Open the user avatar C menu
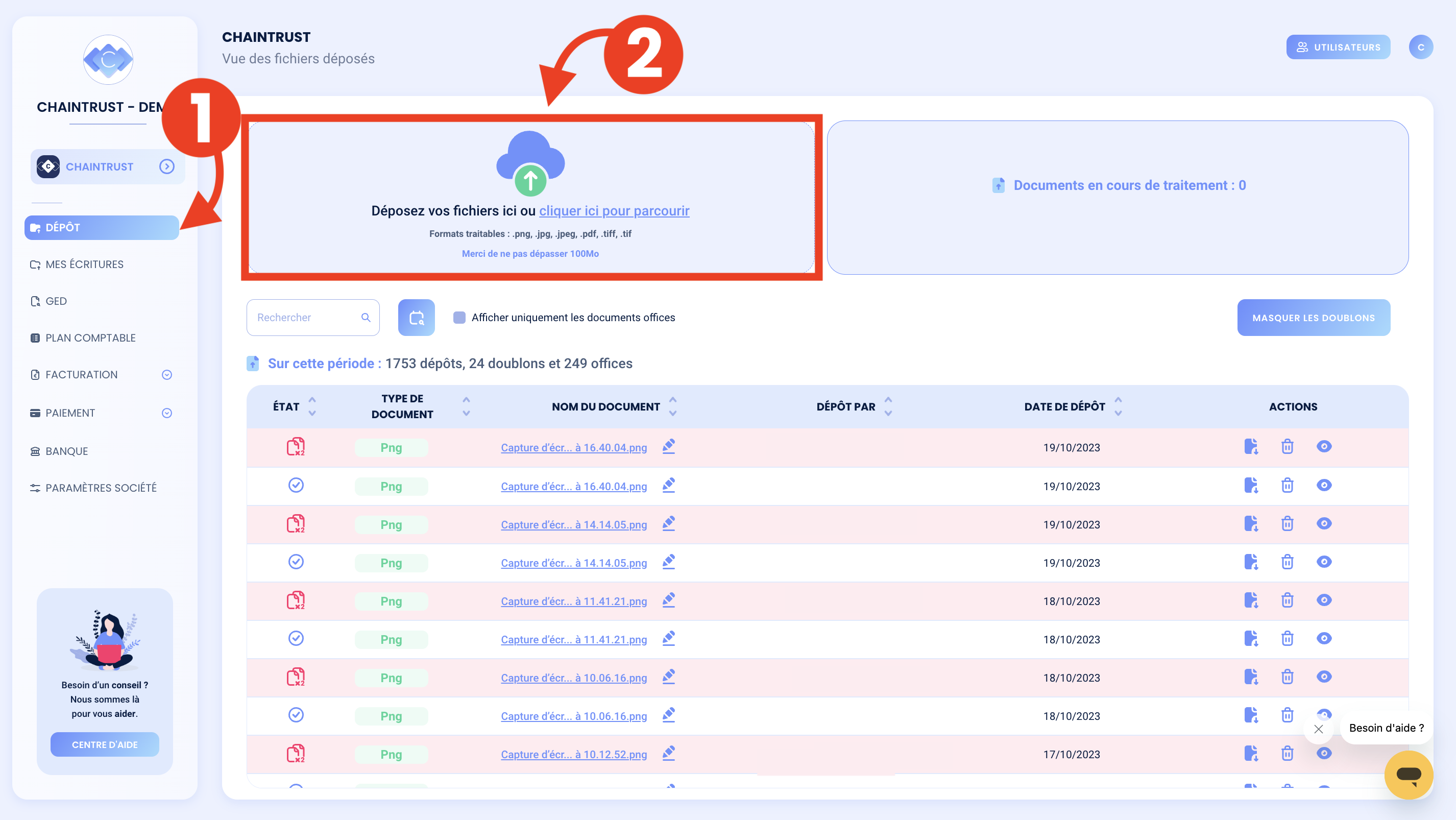1456x820 pixels. 1420,47
